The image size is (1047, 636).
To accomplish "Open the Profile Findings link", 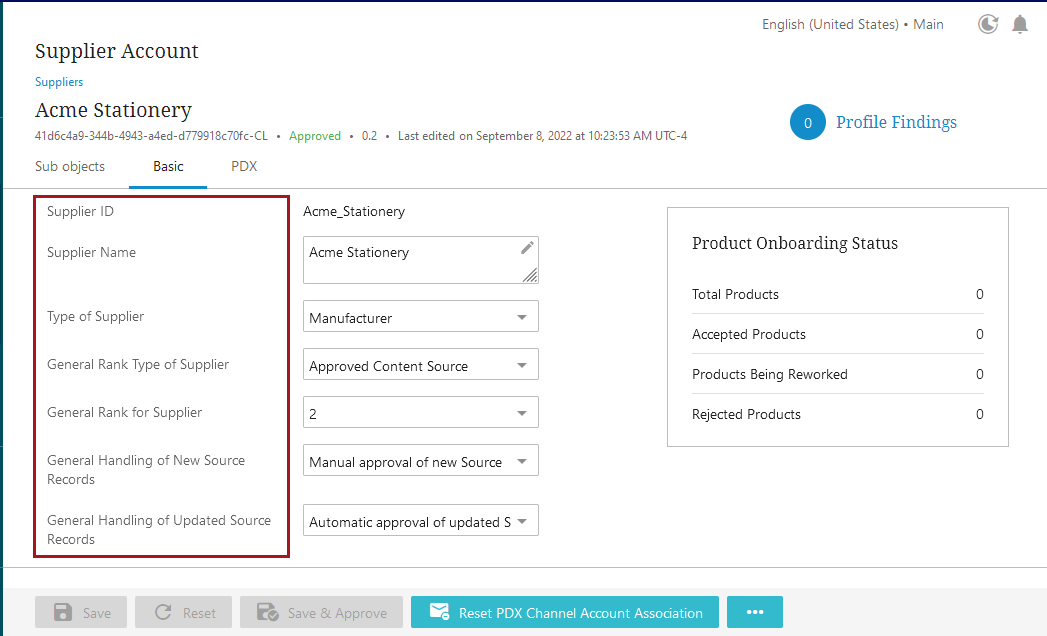I will click(896, 122).
